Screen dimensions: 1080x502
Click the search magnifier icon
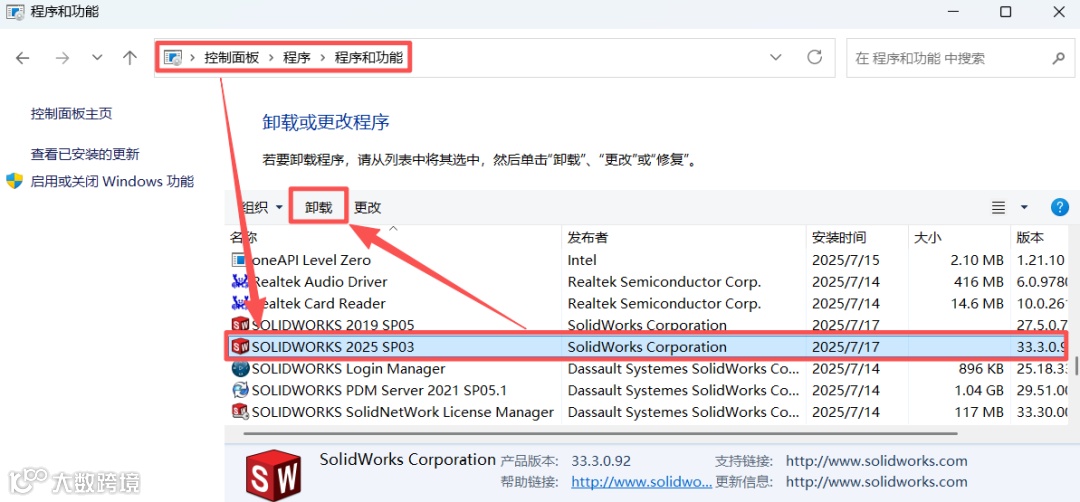[1059, 58]
